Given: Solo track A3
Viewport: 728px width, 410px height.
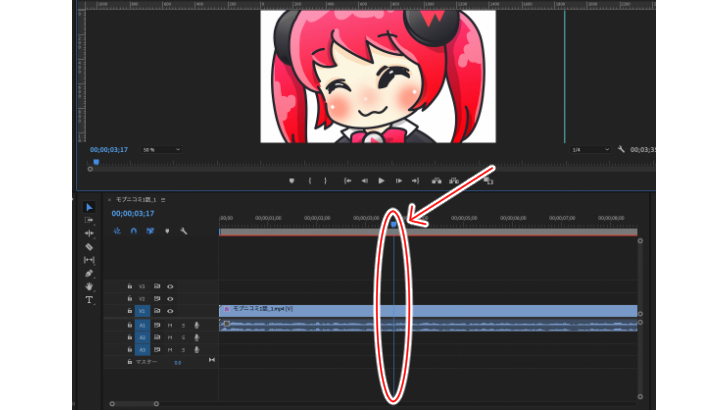Looking at the screenshot, I should click(183, 350).
